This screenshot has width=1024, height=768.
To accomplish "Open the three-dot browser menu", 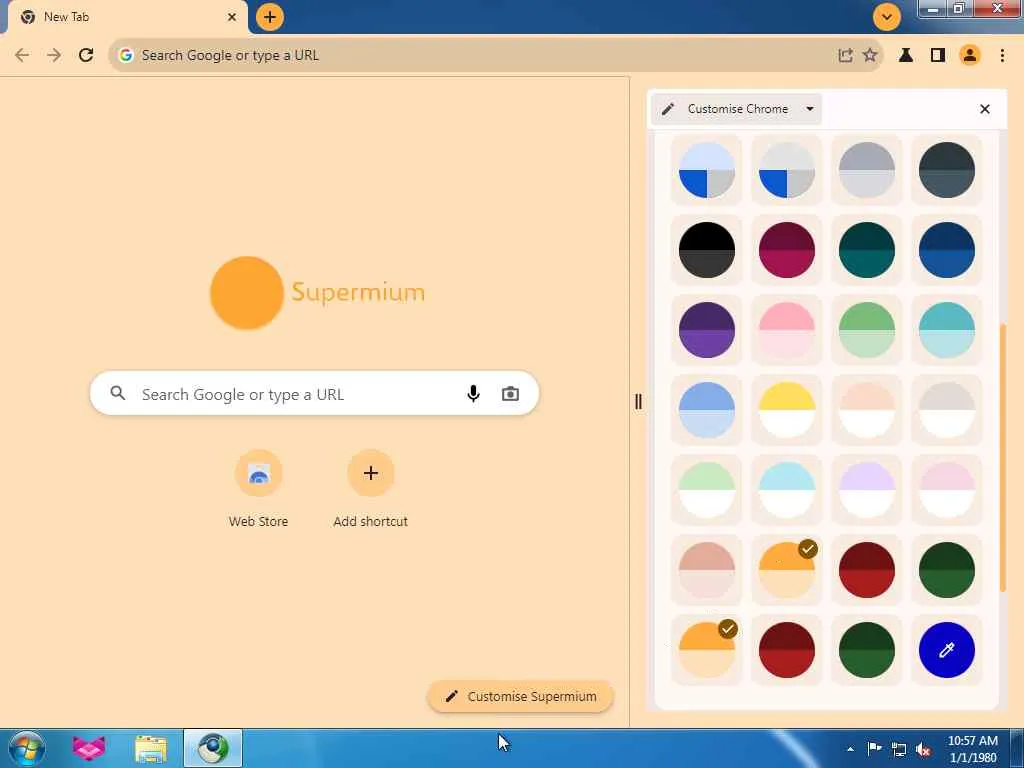I will click(x=1002, y=56).
